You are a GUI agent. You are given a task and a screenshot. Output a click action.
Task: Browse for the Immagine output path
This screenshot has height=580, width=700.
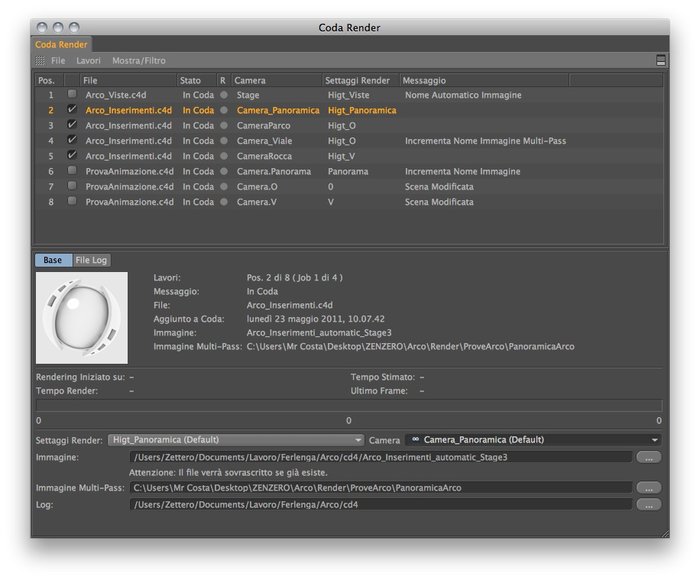click(x=649, y=457)
